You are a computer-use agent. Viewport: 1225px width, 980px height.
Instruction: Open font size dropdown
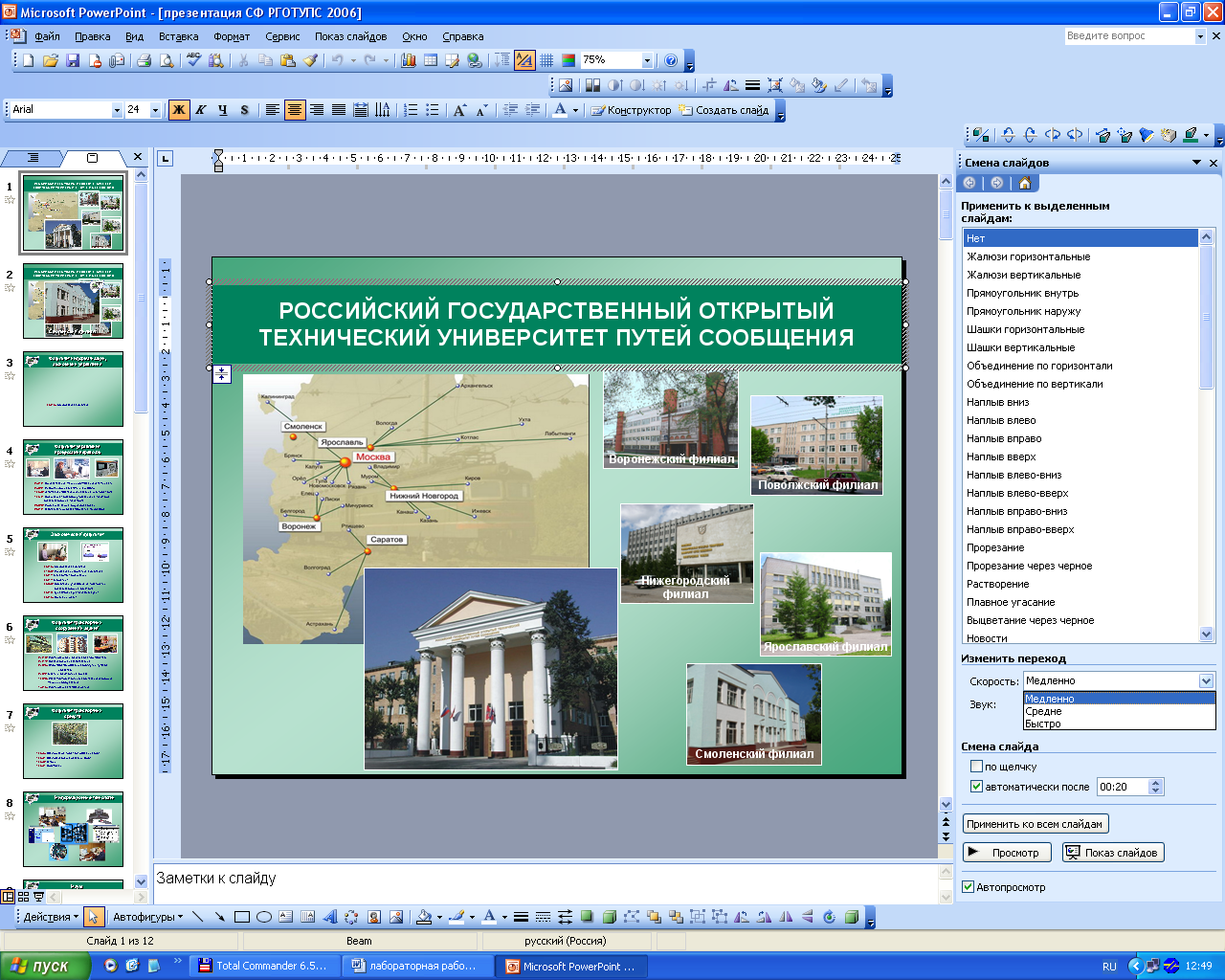[x=155, y=110]
